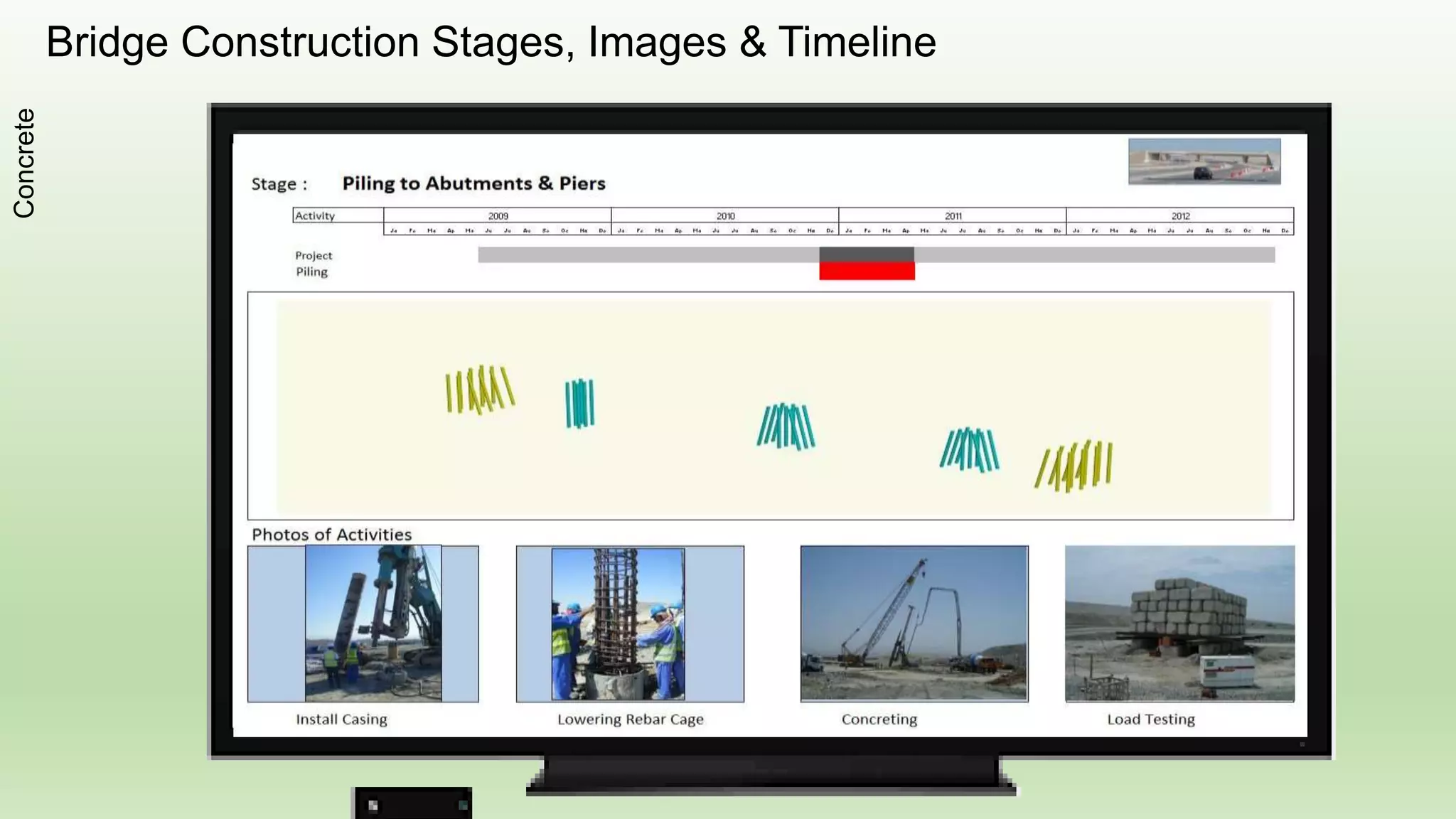Open the Load Testing photo
This screenshot has width=1456, height=819.
(x=1179, y=623)
